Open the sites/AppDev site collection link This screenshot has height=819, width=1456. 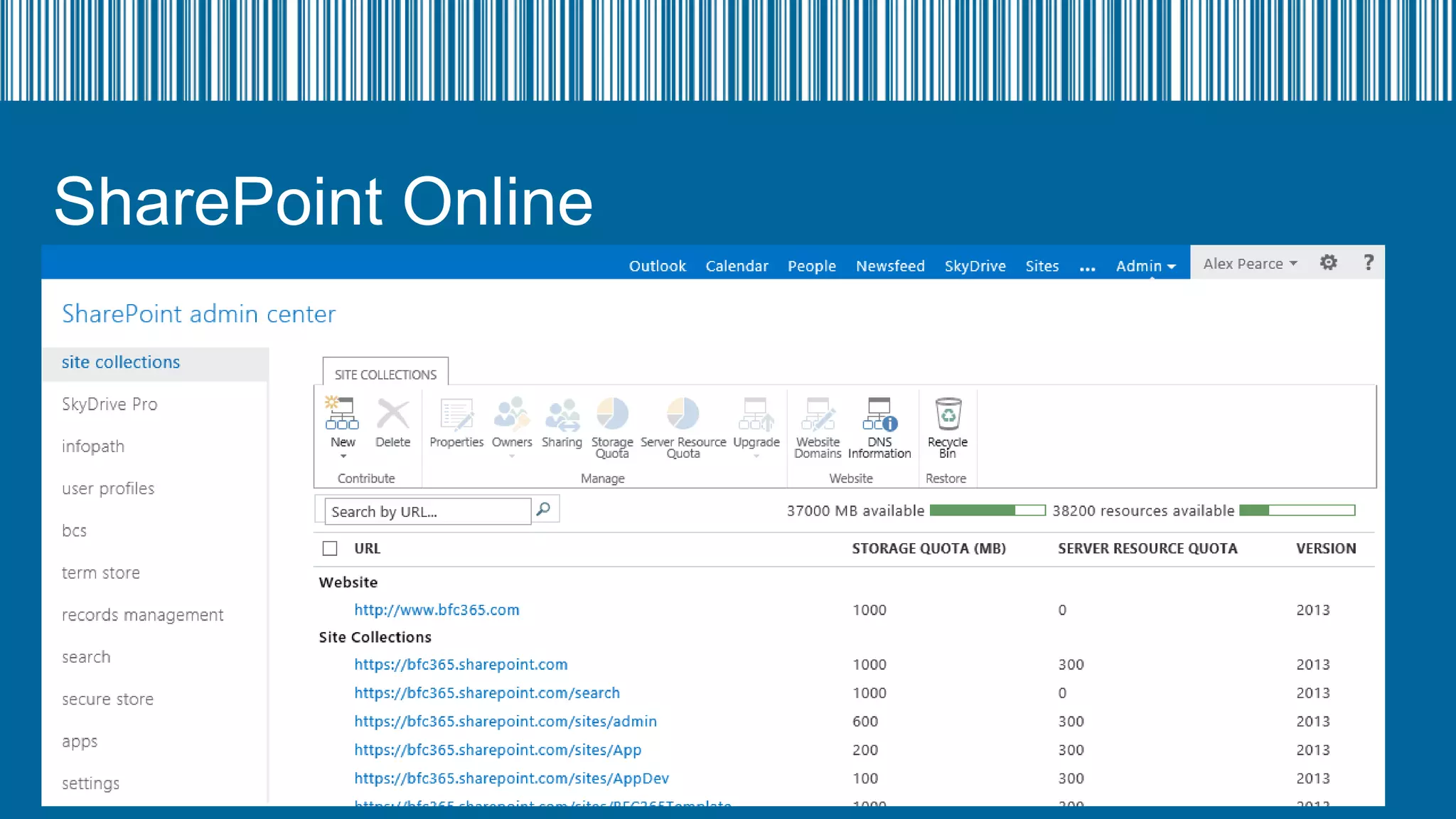[512, 778]
